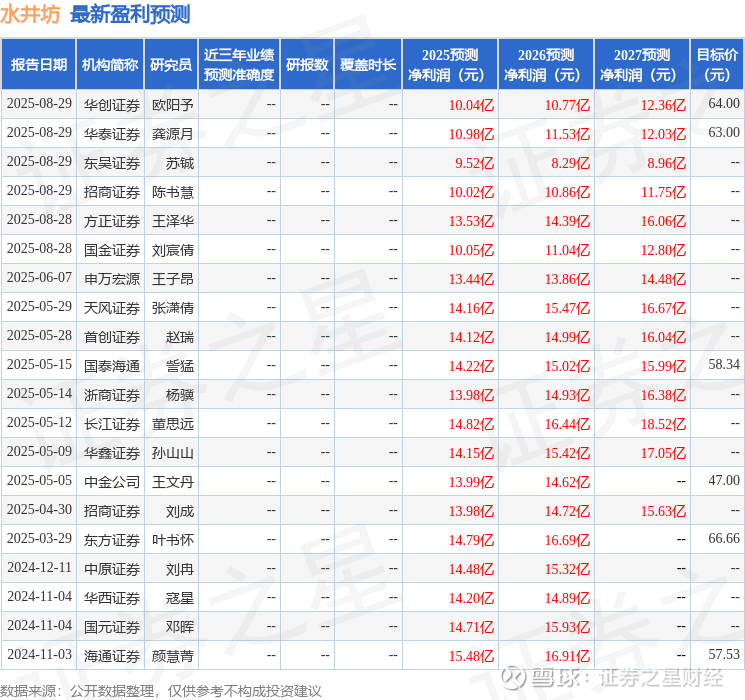The width and height of the screenshot is (745, 700).
Task: Click the 最新盈利预测 heading
Action: tap(130, 14)
